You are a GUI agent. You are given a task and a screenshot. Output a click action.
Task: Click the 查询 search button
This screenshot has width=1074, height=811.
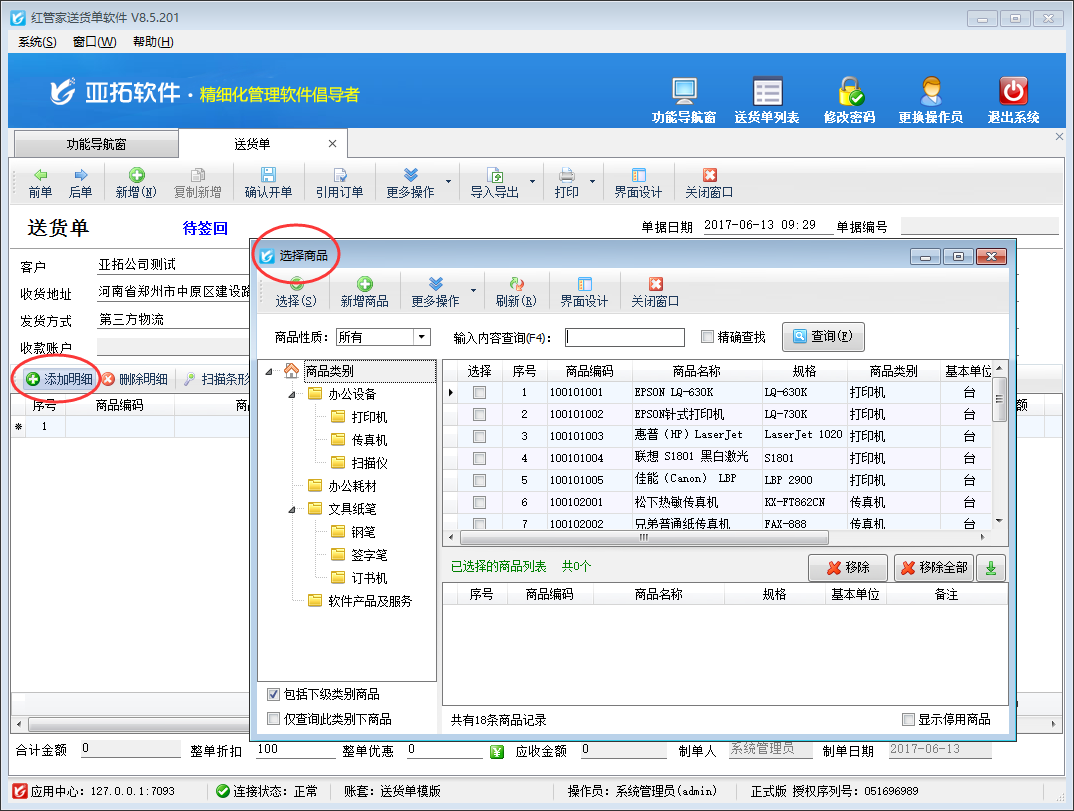pyautogui.click(x=822, y=337)
